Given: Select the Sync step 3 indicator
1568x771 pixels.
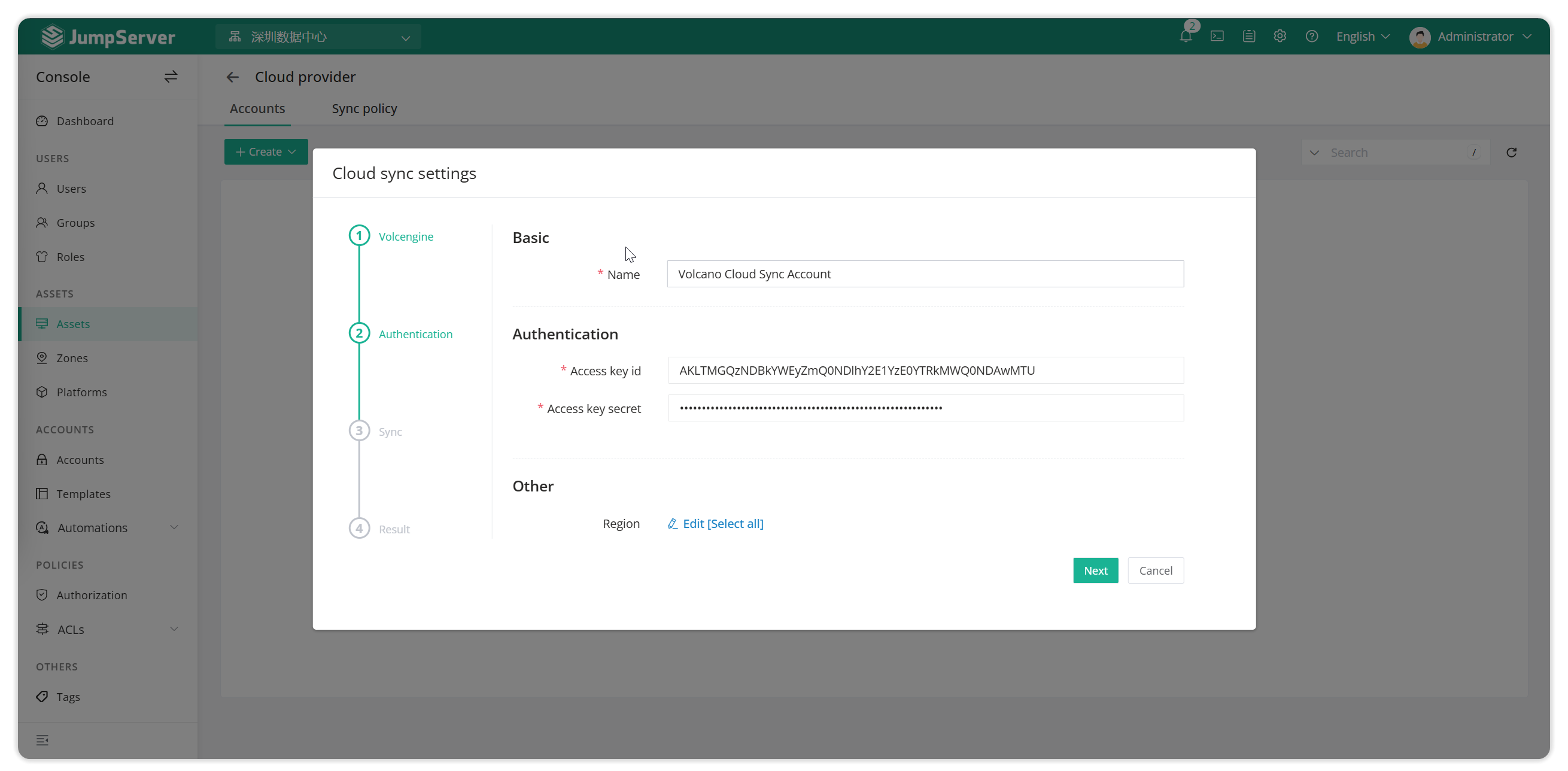Looking at the screenshot, I should [359, 430].
